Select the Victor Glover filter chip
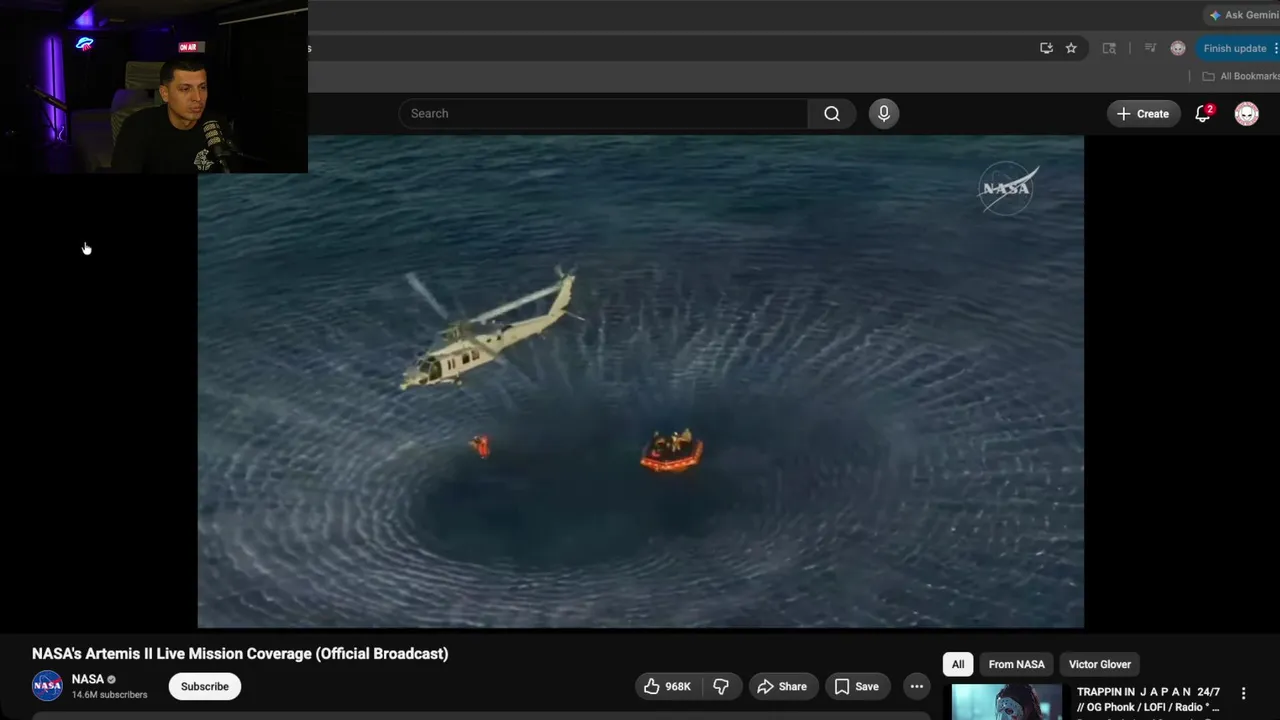The image size is (1280, 720). 1100,664
